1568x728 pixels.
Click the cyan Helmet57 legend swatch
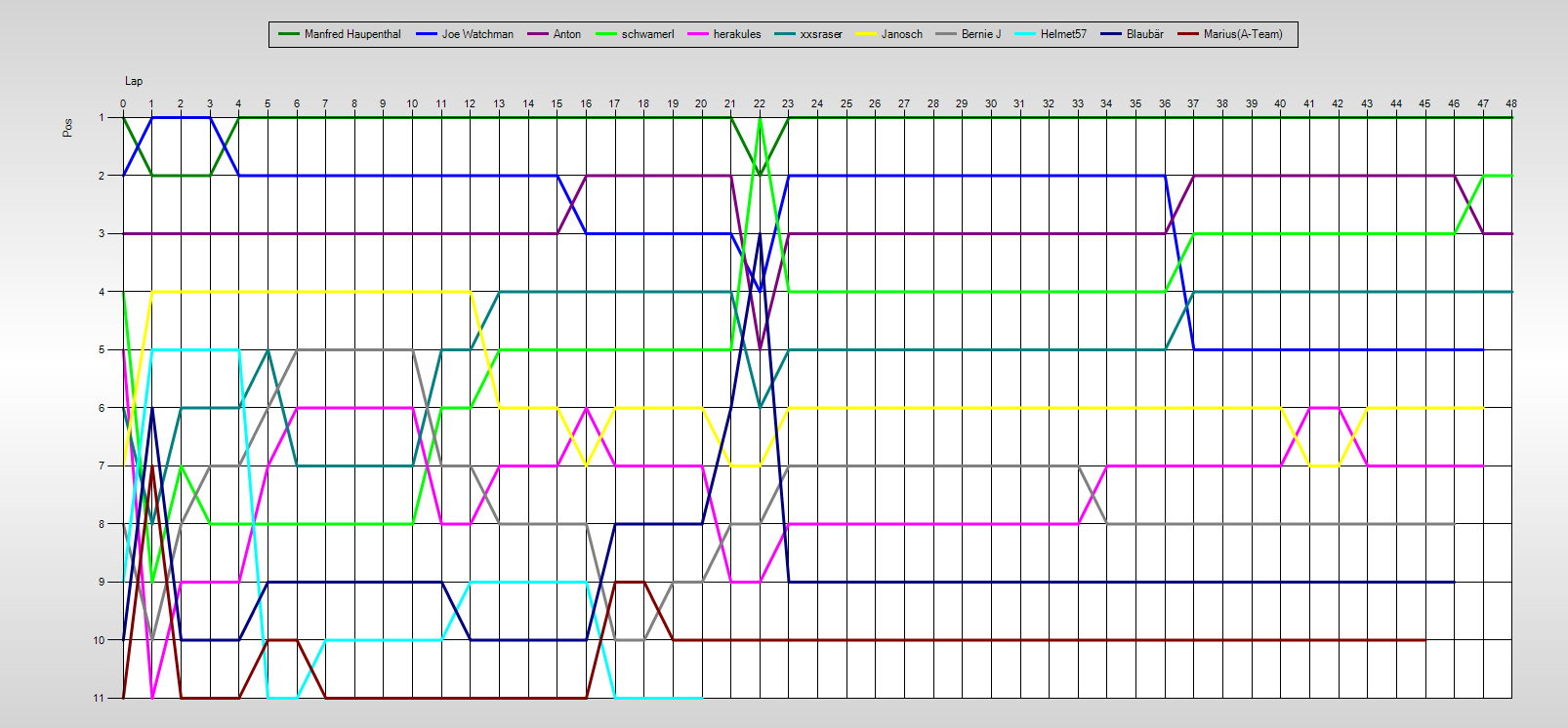click(x=1025, y=34)
